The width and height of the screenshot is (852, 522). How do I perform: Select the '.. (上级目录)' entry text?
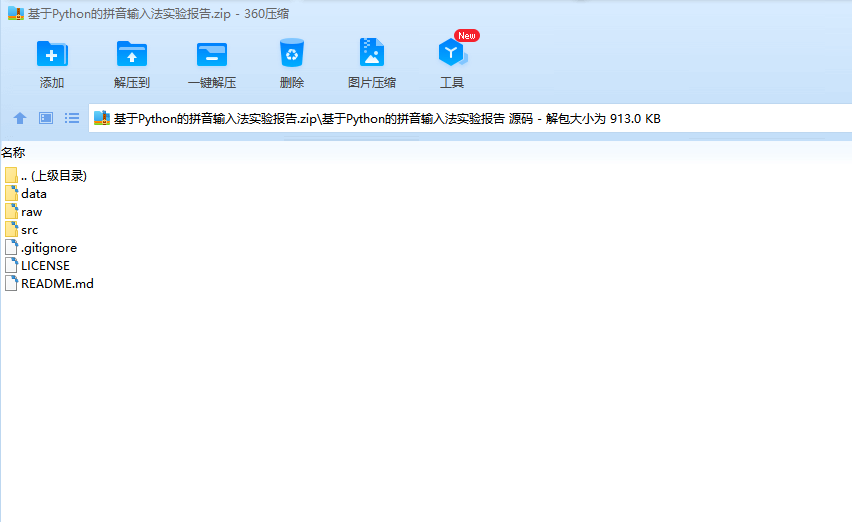[x=54, y=175]
